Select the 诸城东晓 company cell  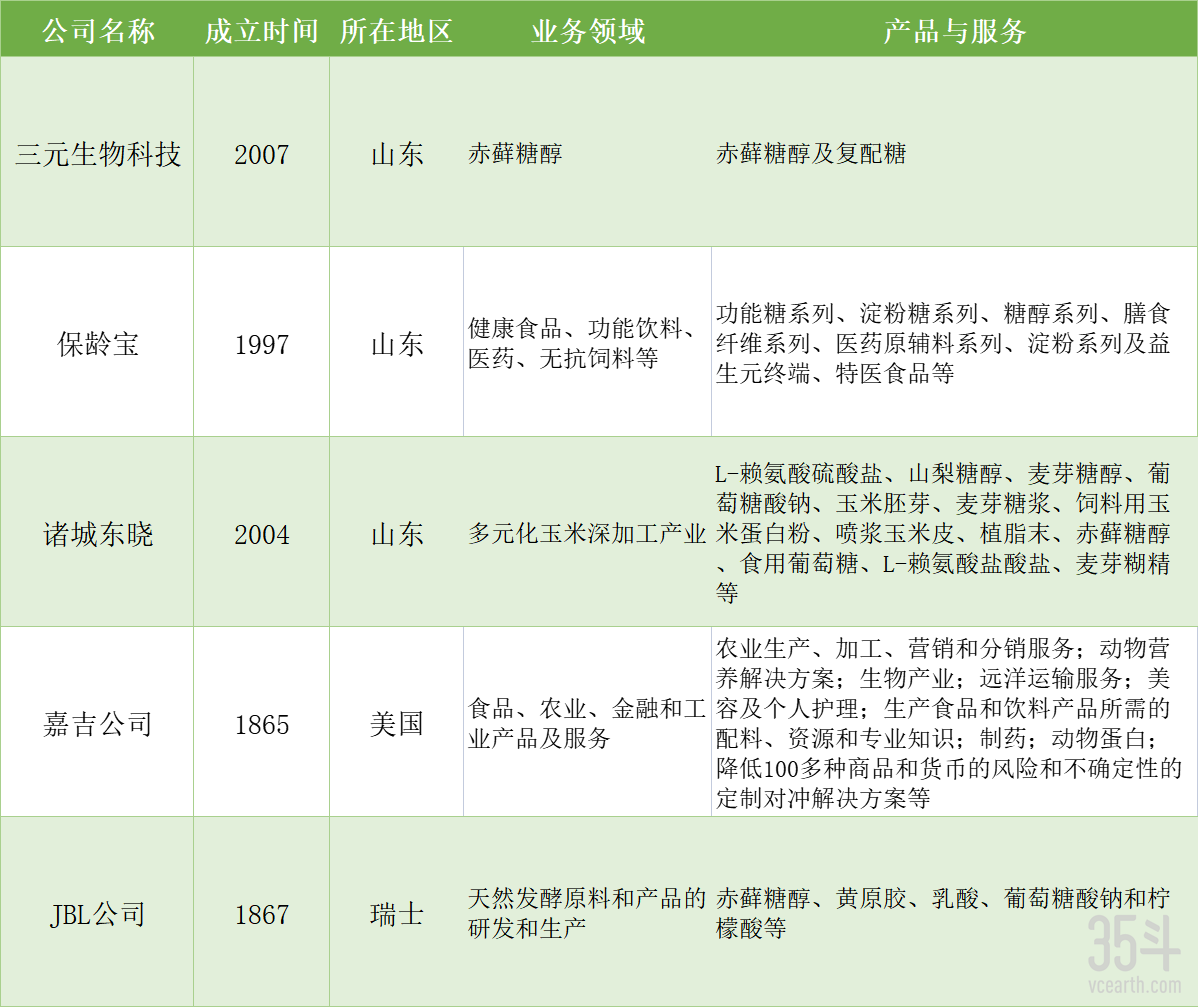pyautogui.click(x=98, y=534)
